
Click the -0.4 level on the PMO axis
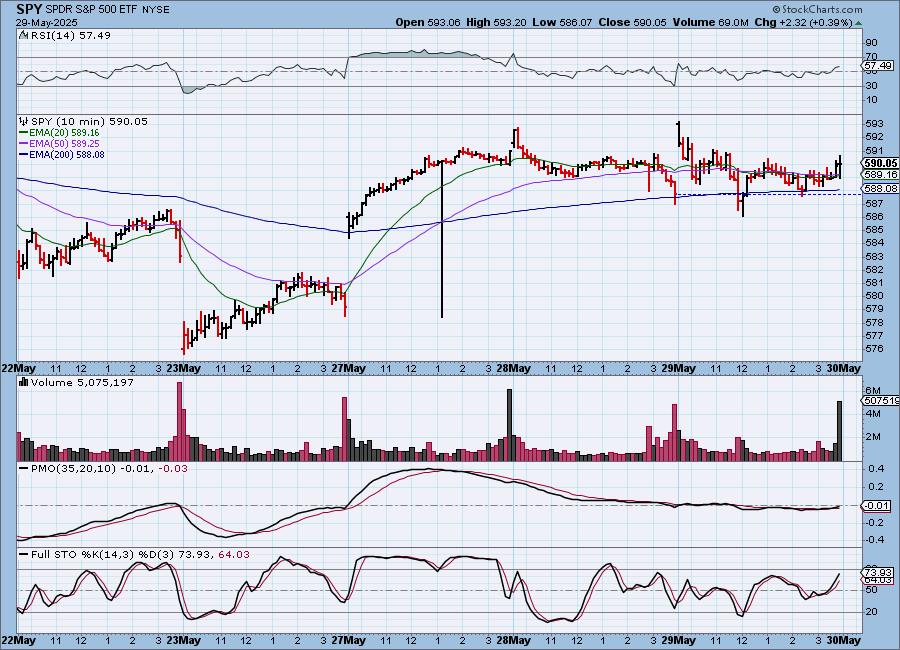coord(874,540)
